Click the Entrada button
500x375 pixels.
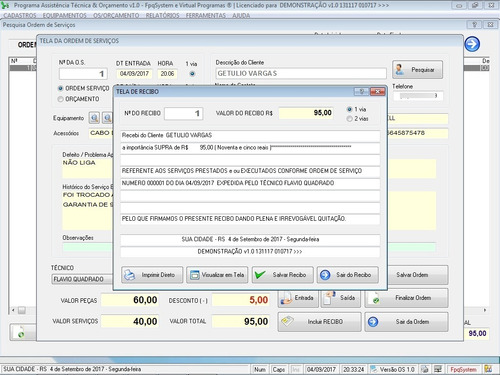[x=298, y=298]
